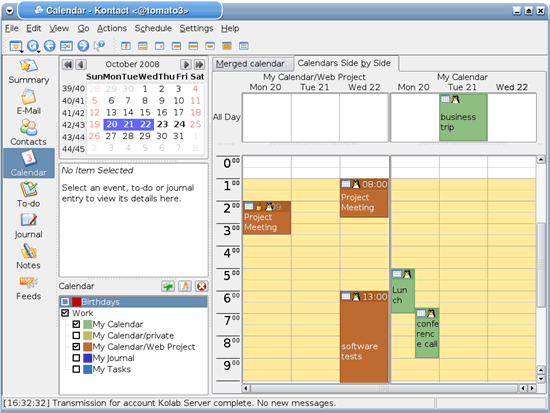Open the Summary view in sidebar

tap(28, 72)
